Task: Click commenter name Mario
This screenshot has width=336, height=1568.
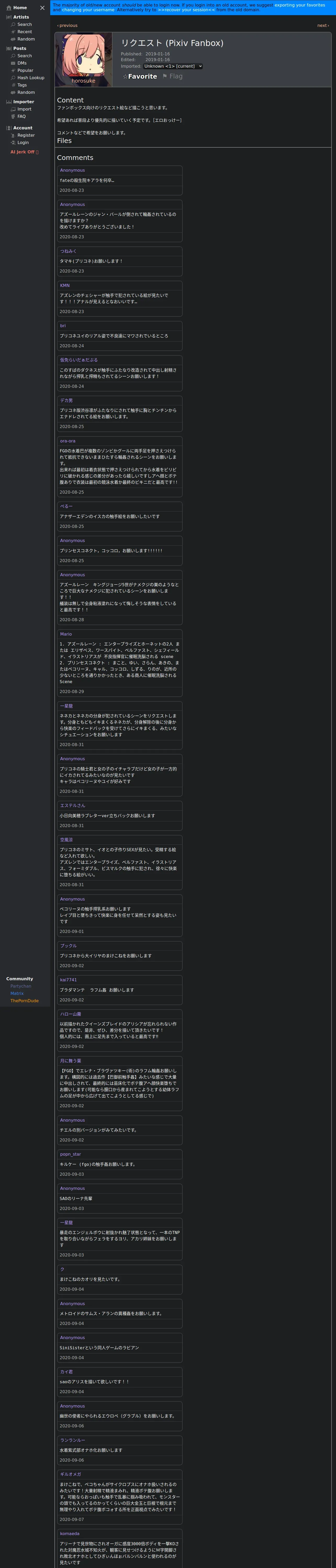Action: (x=66, y=634)
